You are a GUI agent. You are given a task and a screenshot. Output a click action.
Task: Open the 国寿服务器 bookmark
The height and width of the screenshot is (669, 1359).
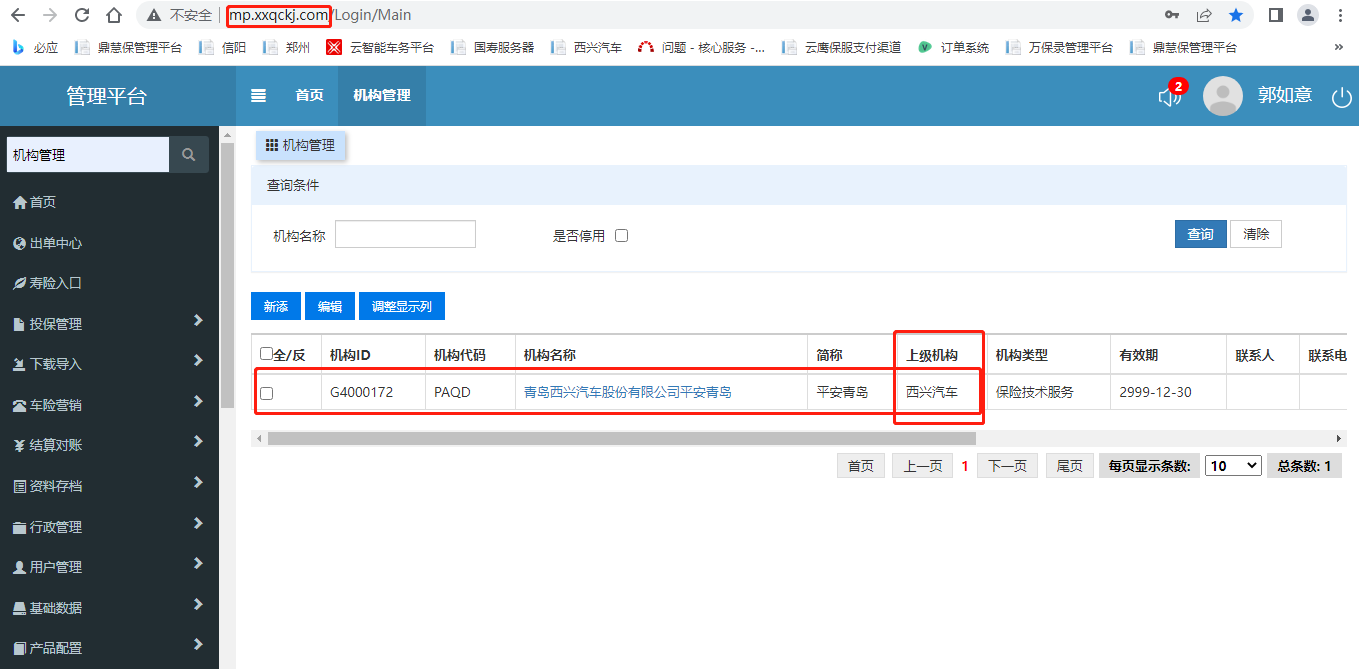492,47
